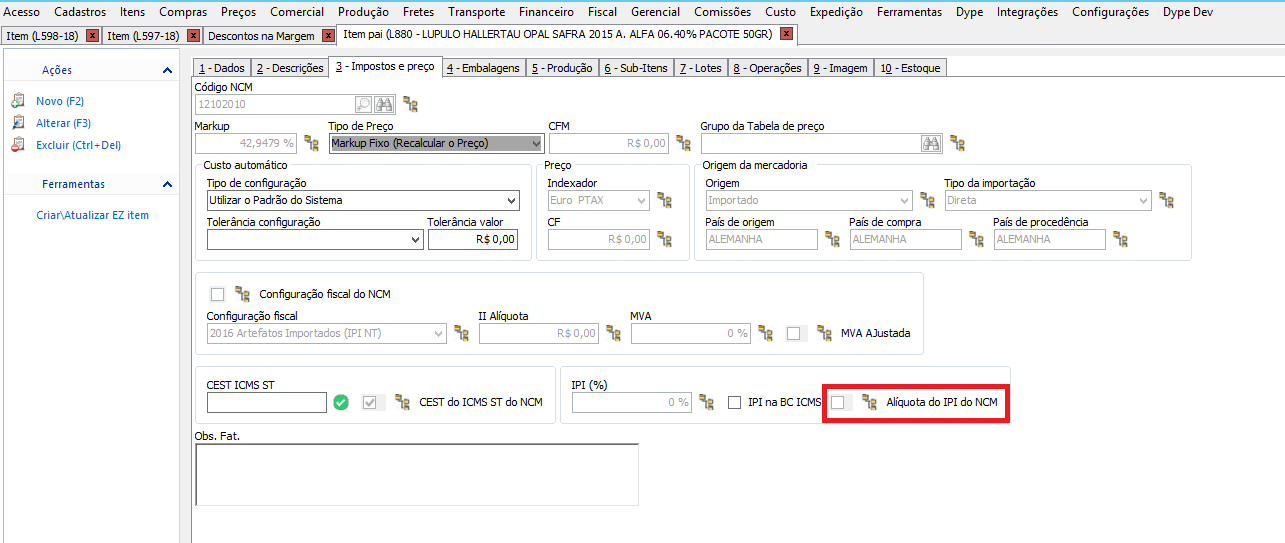The image size is (1285, 543).
Task: Toggle Alíquota do IPI do NCM checkbox
Action: [838, 402]
